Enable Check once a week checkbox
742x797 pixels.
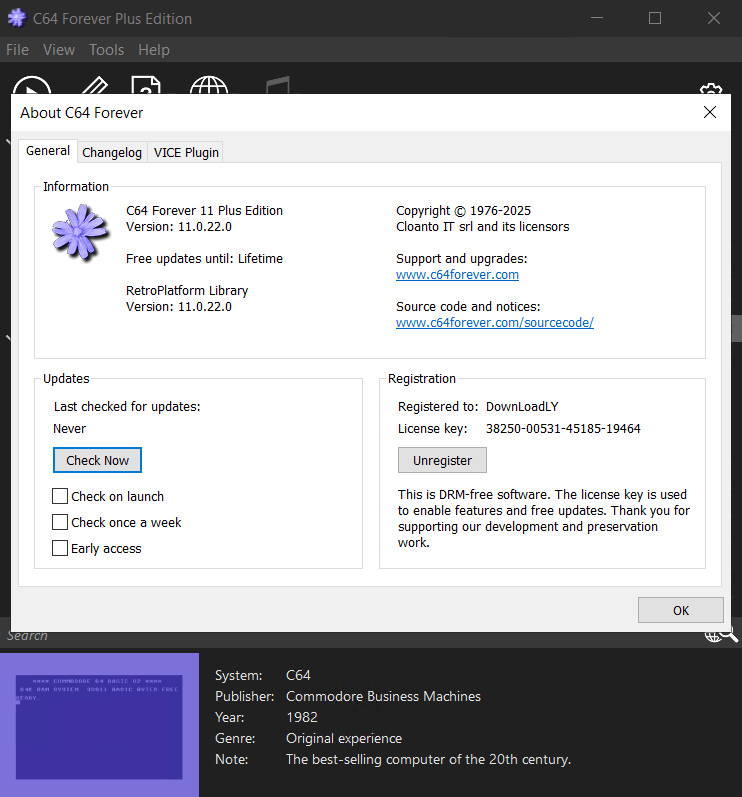coord(60,522)
